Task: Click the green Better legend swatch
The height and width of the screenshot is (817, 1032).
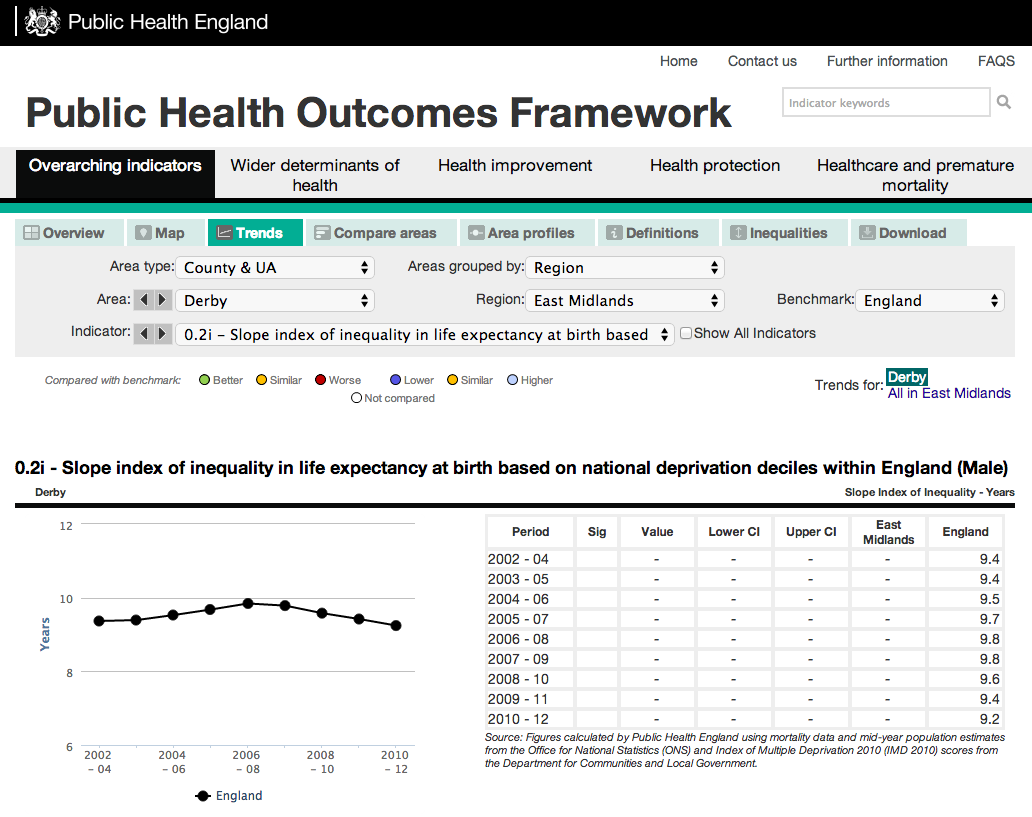Action: 204,380
